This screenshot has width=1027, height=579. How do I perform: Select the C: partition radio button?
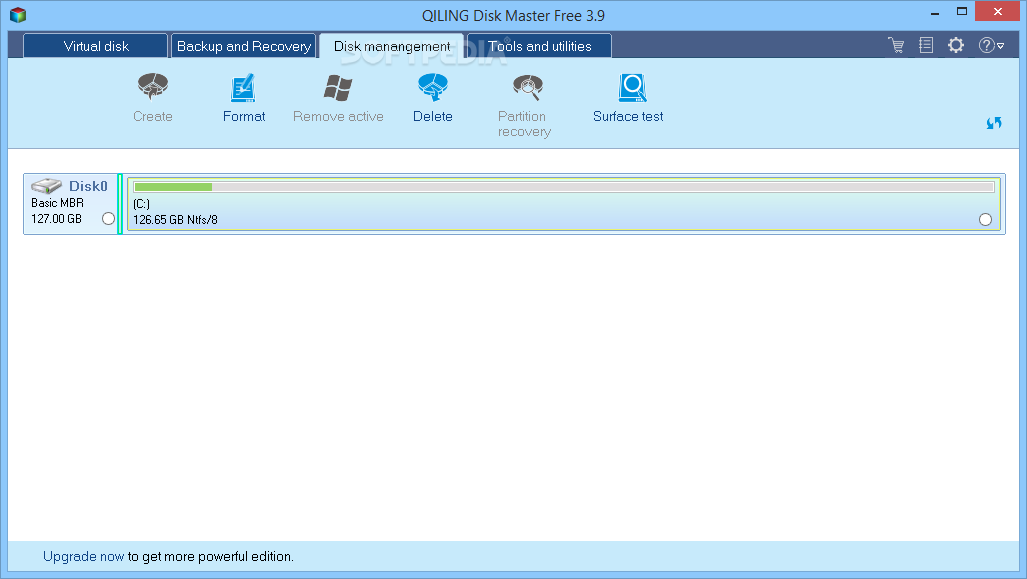pos(985,219)
